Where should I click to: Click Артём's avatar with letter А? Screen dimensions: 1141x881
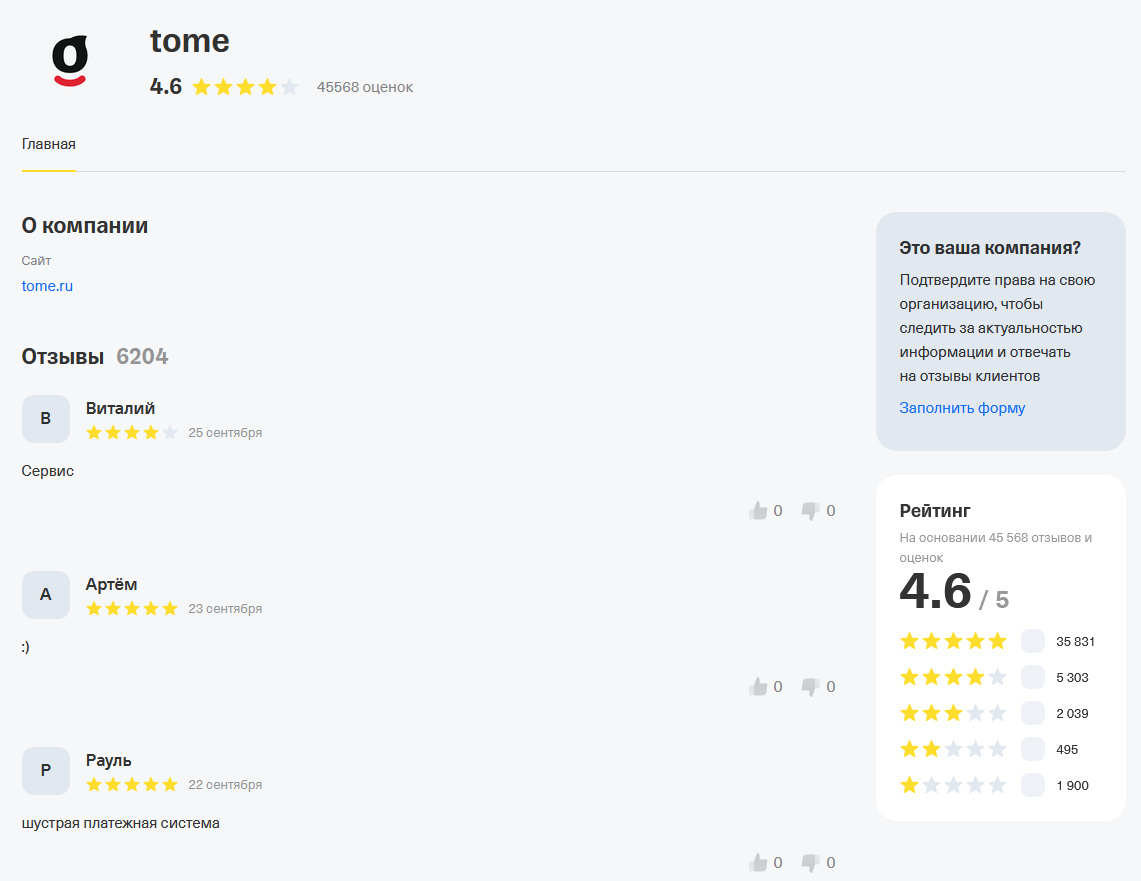coord(46,595)
